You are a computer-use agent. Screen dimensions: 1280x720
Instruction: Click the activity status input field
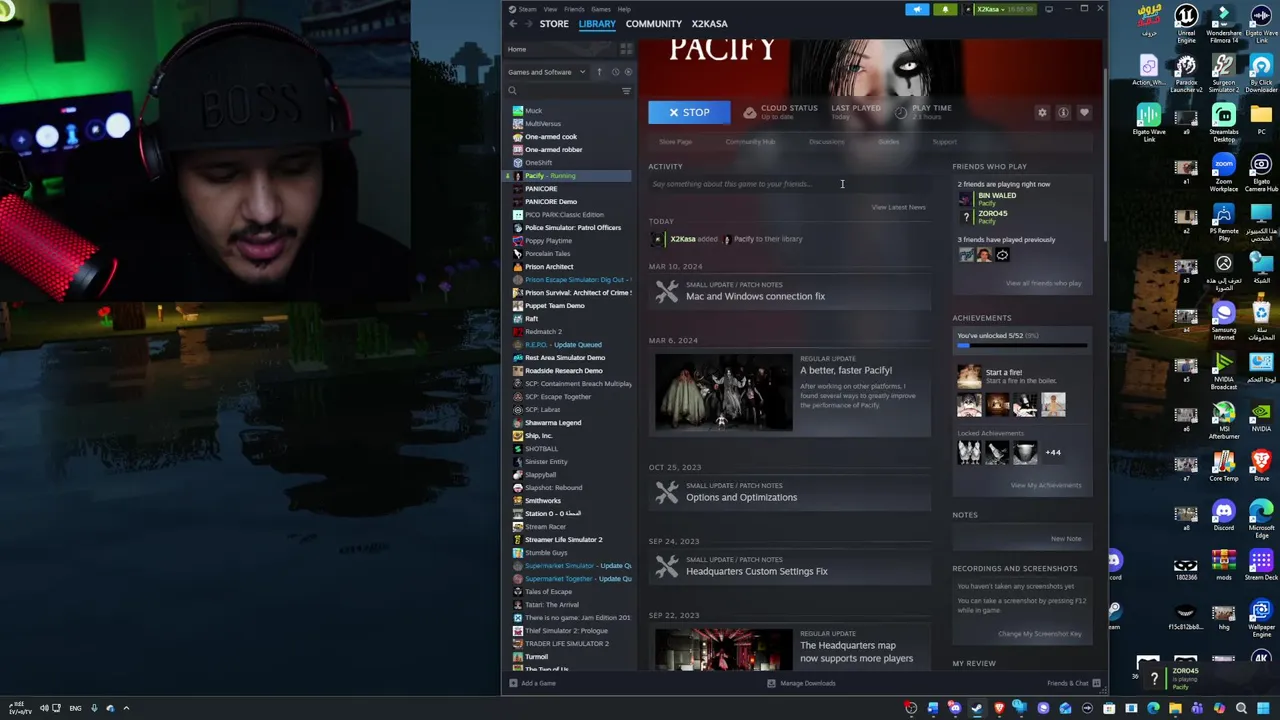[x=790, y=184]
